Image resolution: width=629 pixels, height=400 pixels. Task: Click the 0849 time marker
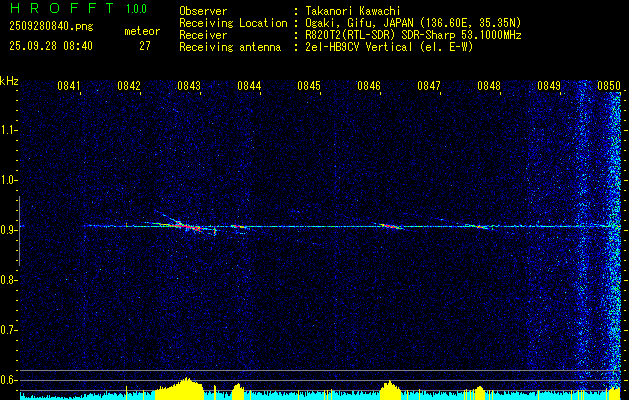click(x=549, y=86)
